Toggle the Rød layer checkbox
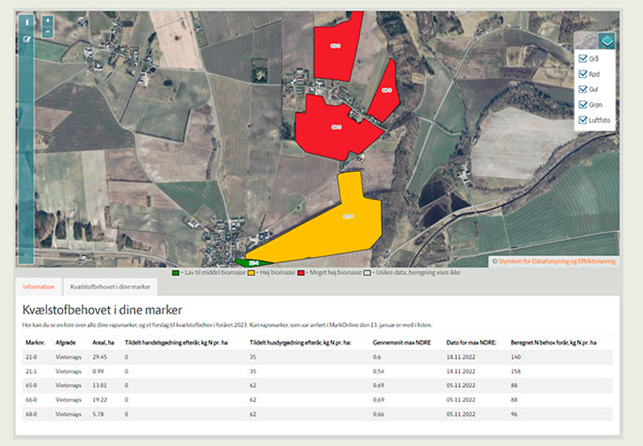This screenshot has width=643, height=446. pos(583,73)
